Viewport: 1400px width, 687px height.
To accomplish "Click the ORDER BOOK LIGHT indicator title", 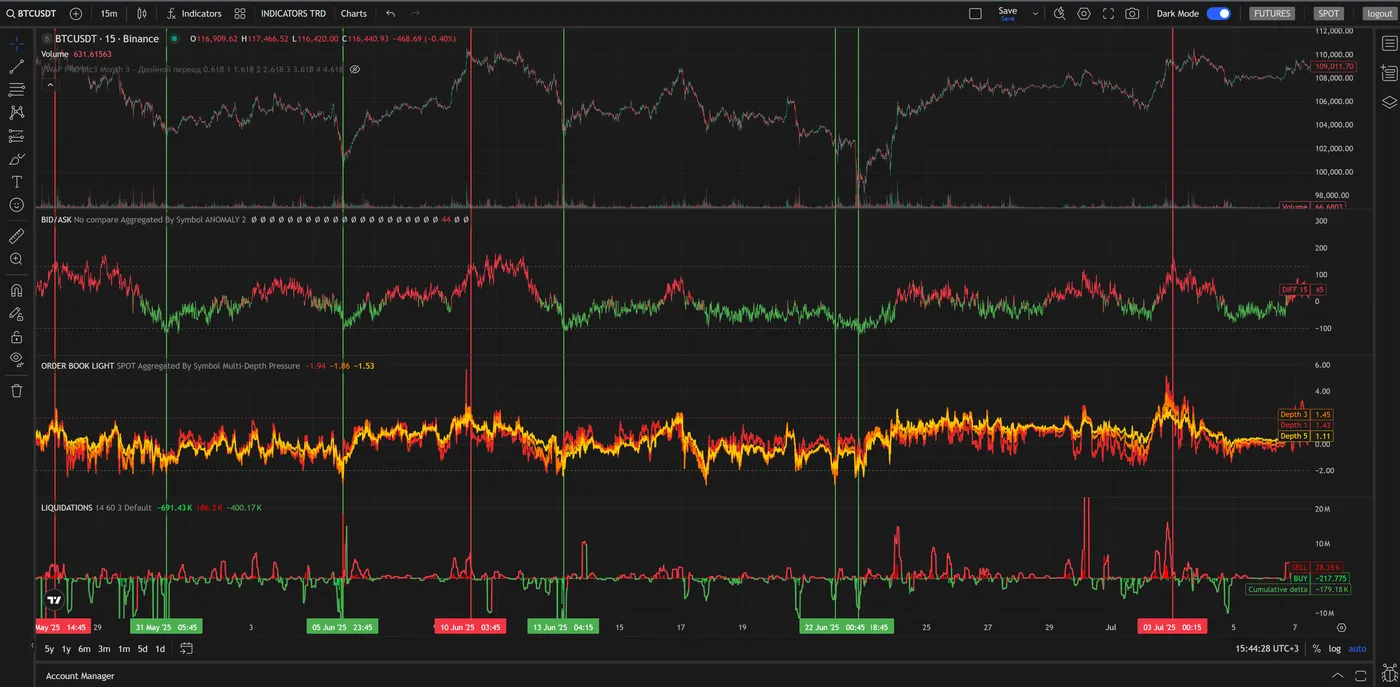I will click(x=77, y=366).
